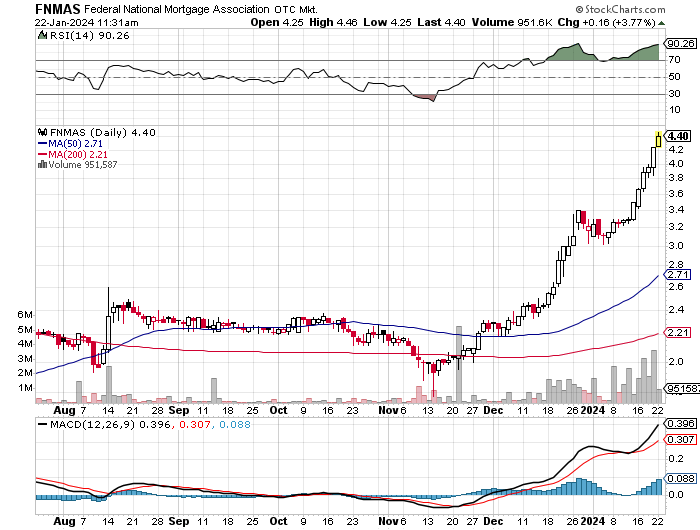Click the 1M volume scale label
The height and width of the screenshot is (530, 700).
click(25, 388)
